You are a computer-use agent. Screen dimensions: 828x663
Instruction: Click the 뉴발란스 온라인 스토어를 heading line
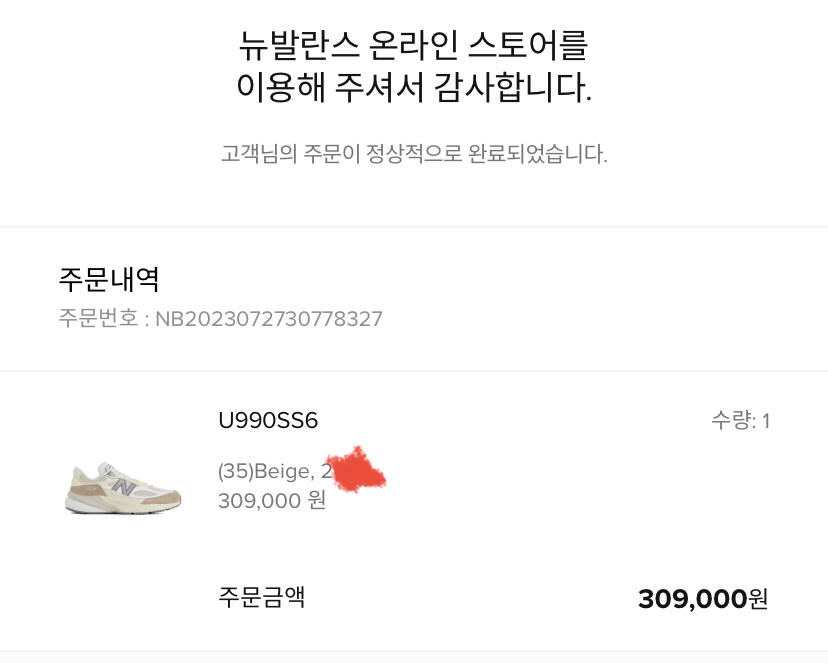click(x=413, y=45)
